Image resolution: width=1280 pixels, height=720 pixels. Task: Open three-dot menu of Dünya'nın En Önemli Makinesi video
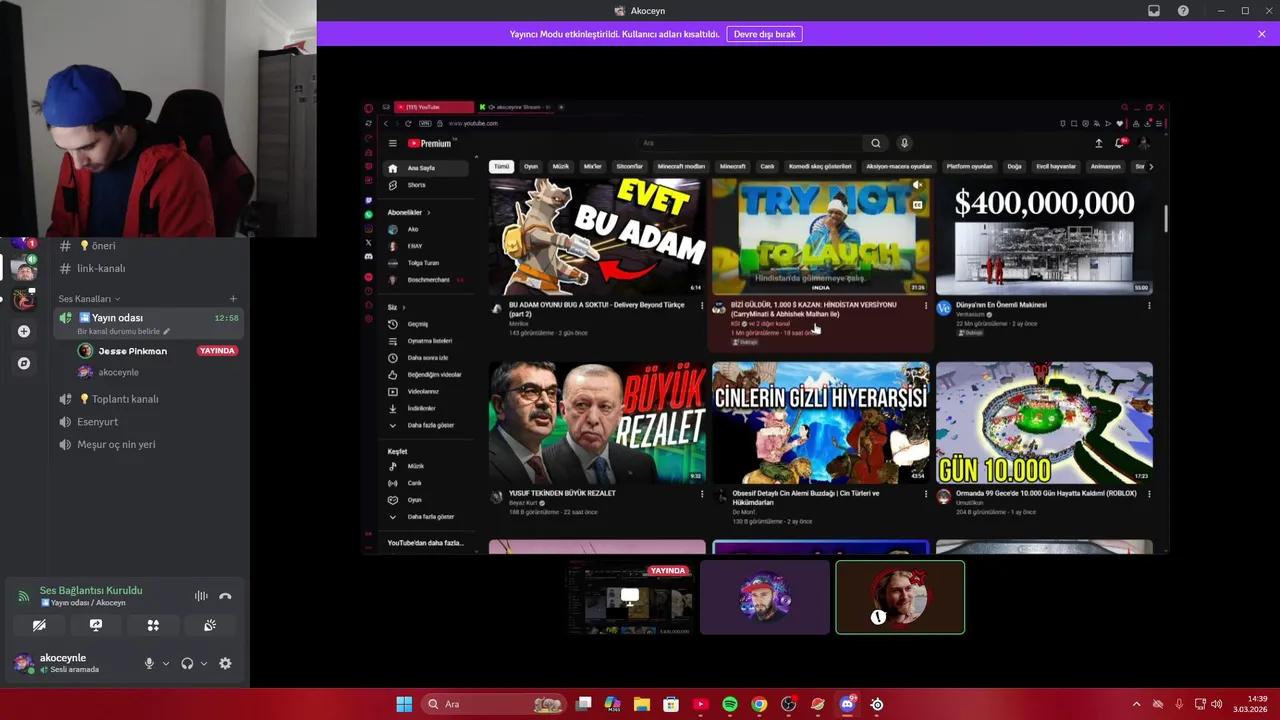pyautogui.click(x=1149, y=306)
